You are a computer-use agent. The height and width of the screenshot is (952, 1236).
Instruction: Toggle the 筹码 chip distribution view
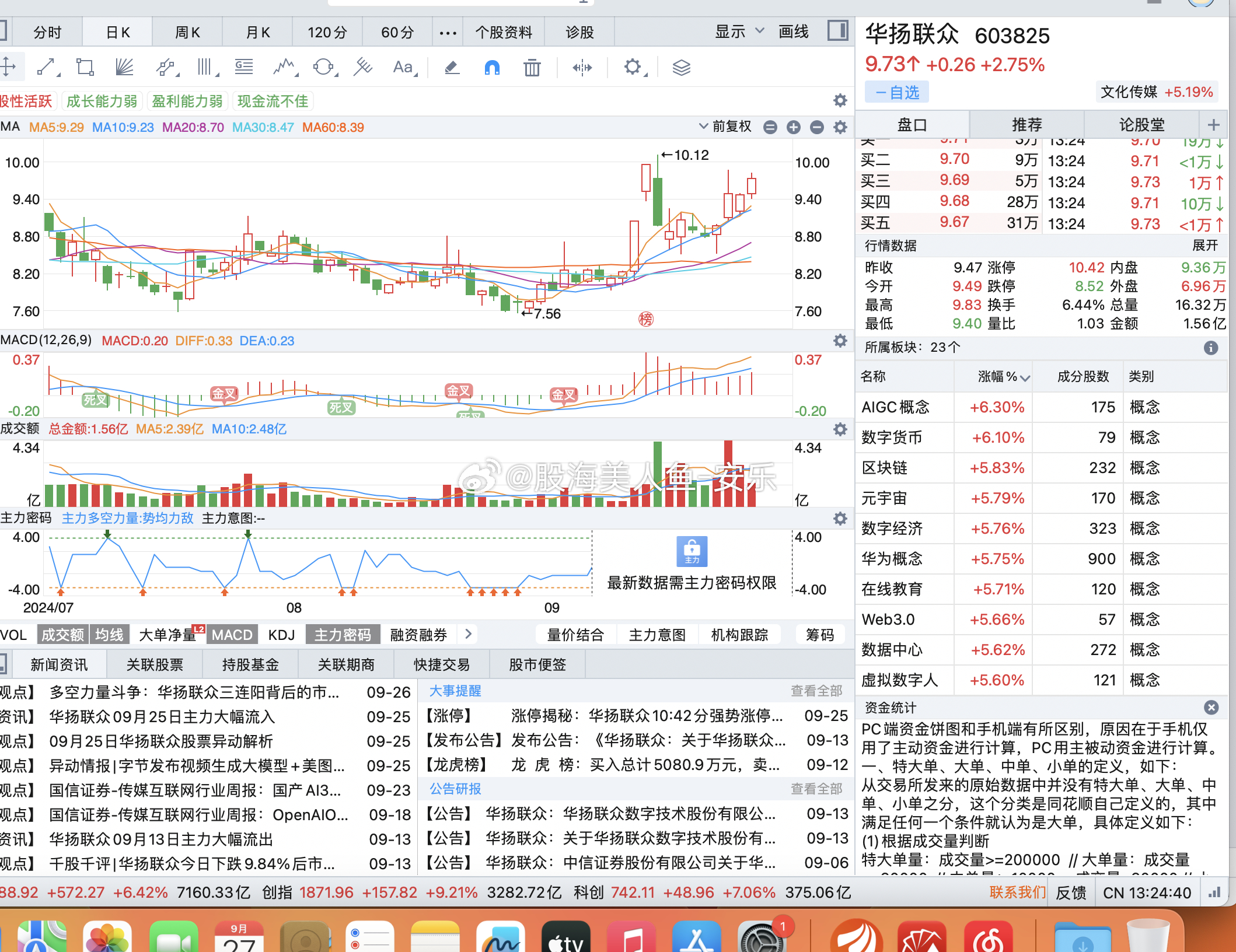(820, 635)
